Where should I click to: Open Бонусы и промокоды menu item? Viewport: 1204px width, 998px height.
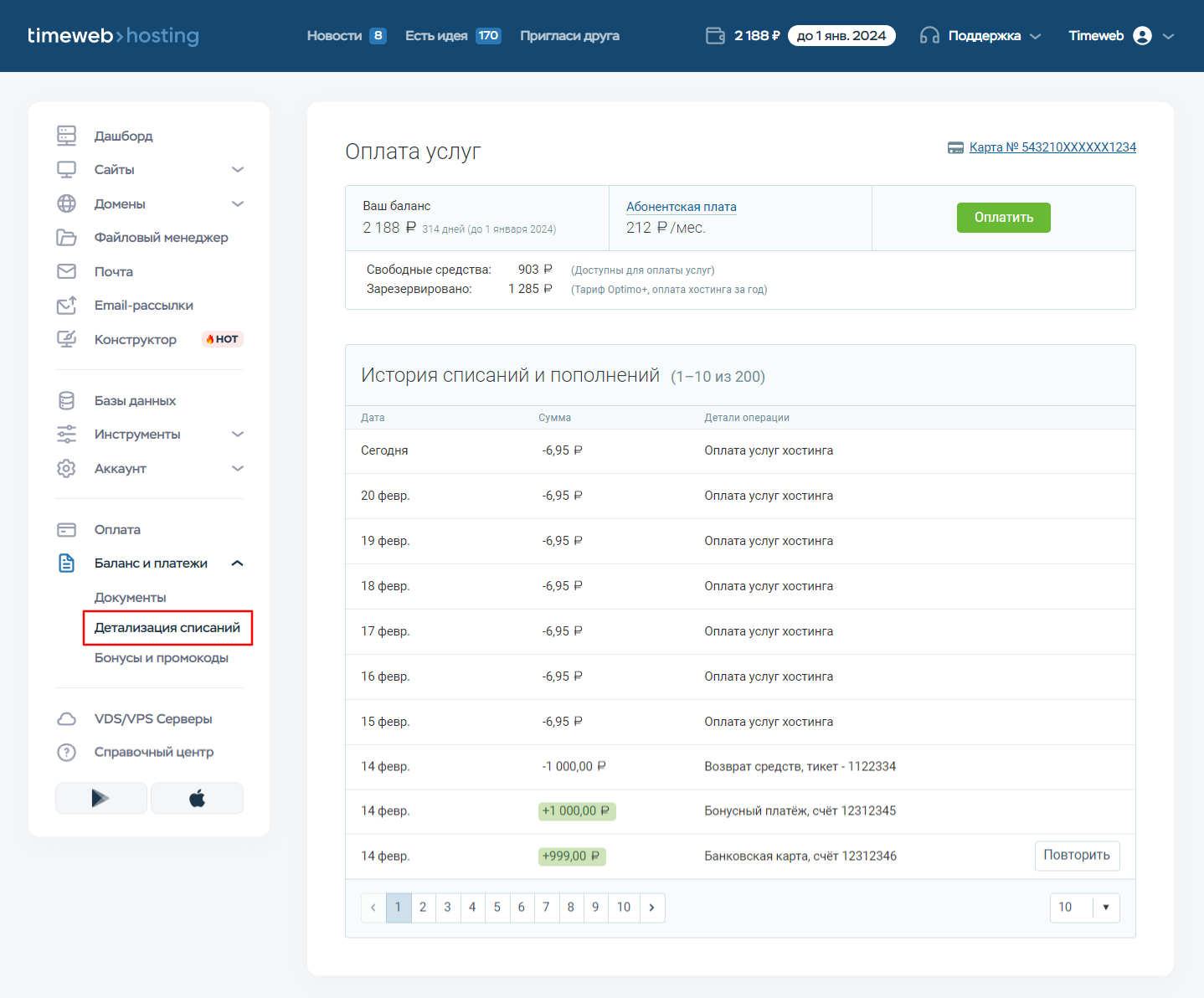tap(162, 658)
